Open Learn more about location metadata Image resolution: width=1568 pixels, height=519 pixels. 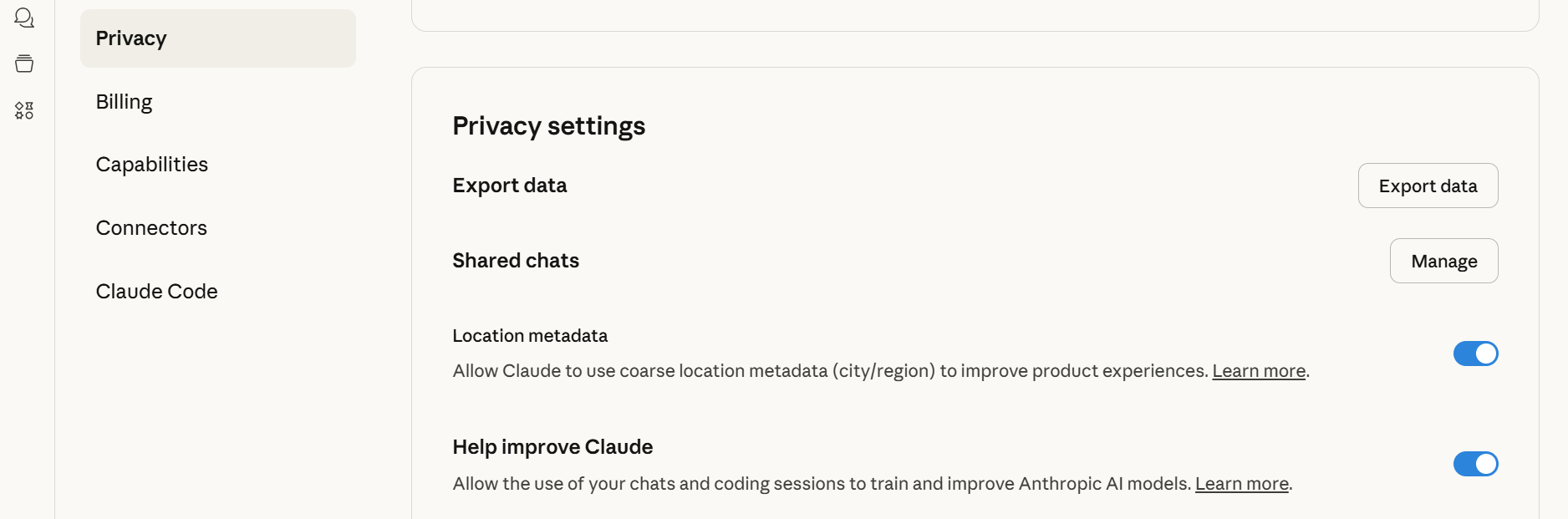click(1259, 370)
